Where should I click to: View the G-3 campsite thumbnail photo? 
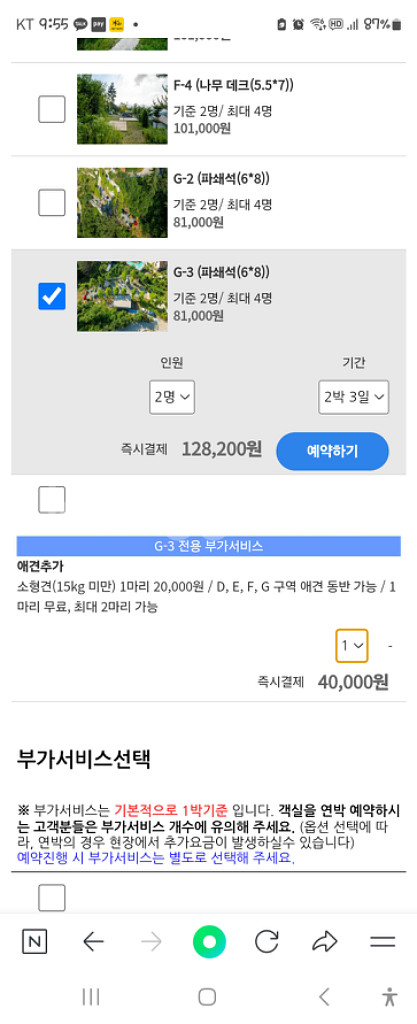[122, 296]
